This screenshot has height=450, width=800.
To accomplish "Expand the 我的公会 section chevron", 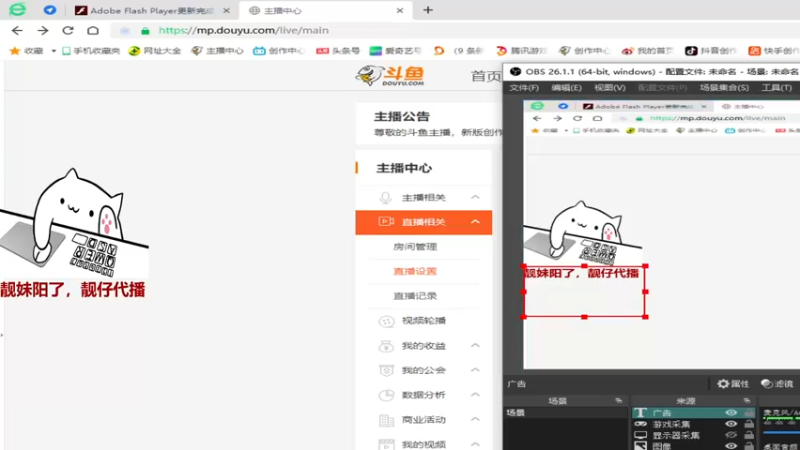I will point(475,370).
